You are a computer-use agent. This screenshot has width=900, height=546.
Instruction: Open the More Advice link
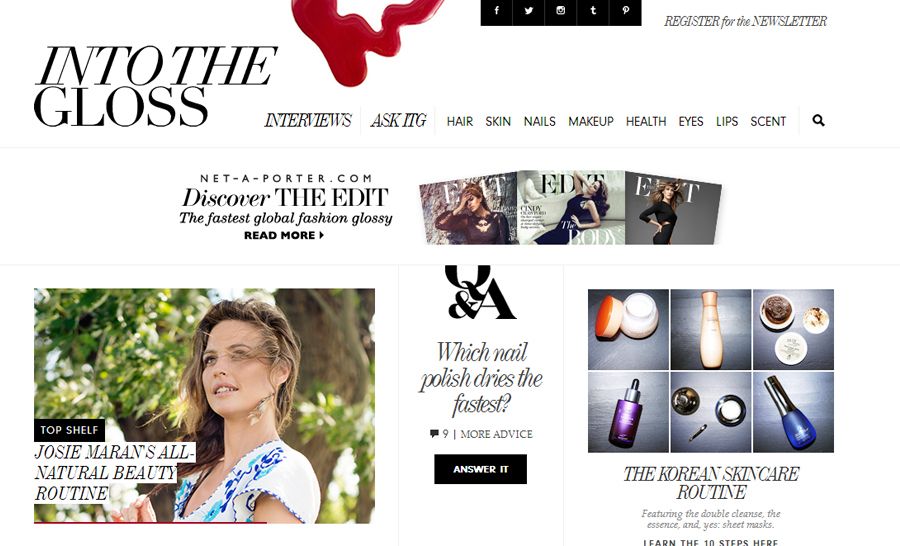(496, 434)
